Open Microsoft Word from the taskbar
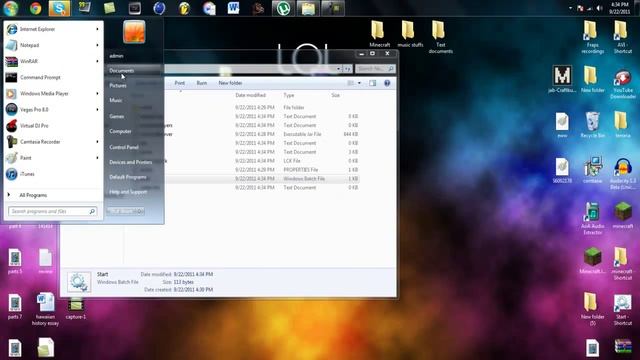This screenshot has width=640, height=360. pyautogui.click(x=233, y=8)
